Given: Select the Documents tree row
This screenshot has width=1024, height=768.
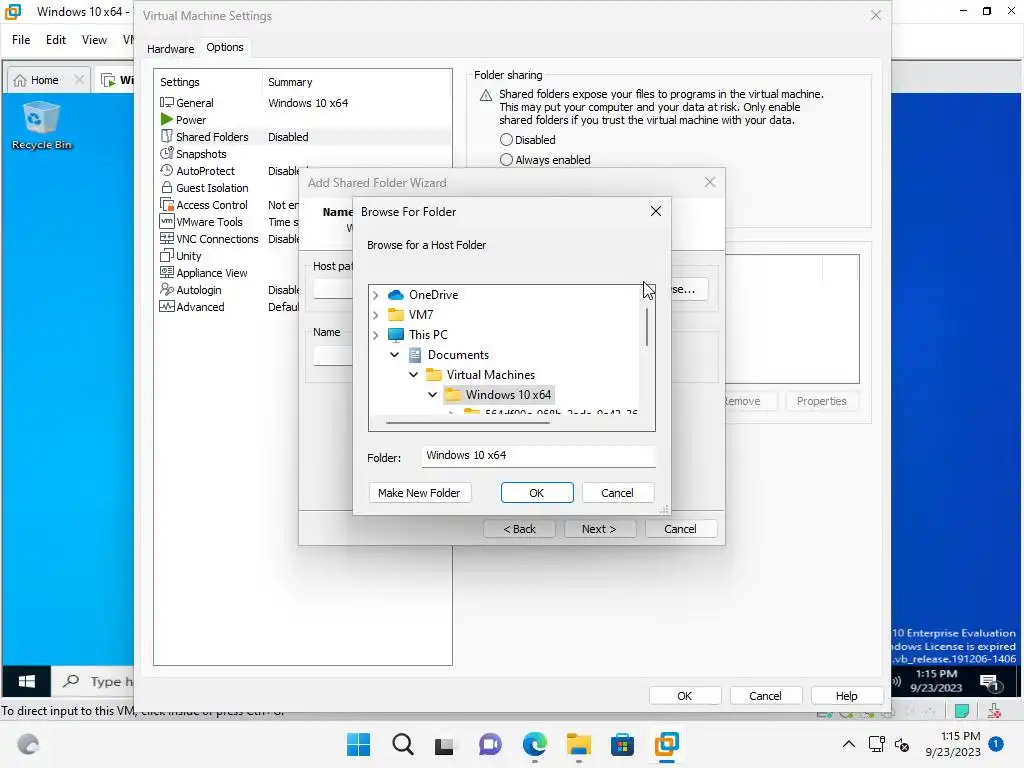Looking at the screenshot, I should [458, 355].
